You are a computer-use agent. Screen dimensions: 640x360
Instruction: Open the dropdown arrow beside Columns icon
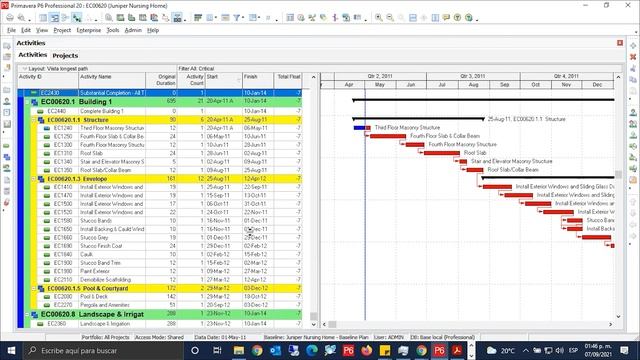(x=216, y=18)
